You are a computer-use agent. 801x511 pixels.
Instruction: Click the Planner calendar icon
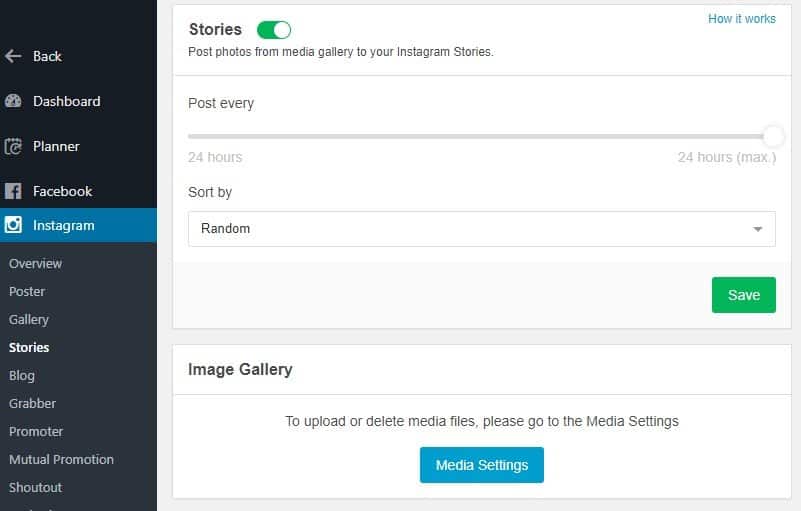point(13,146)
